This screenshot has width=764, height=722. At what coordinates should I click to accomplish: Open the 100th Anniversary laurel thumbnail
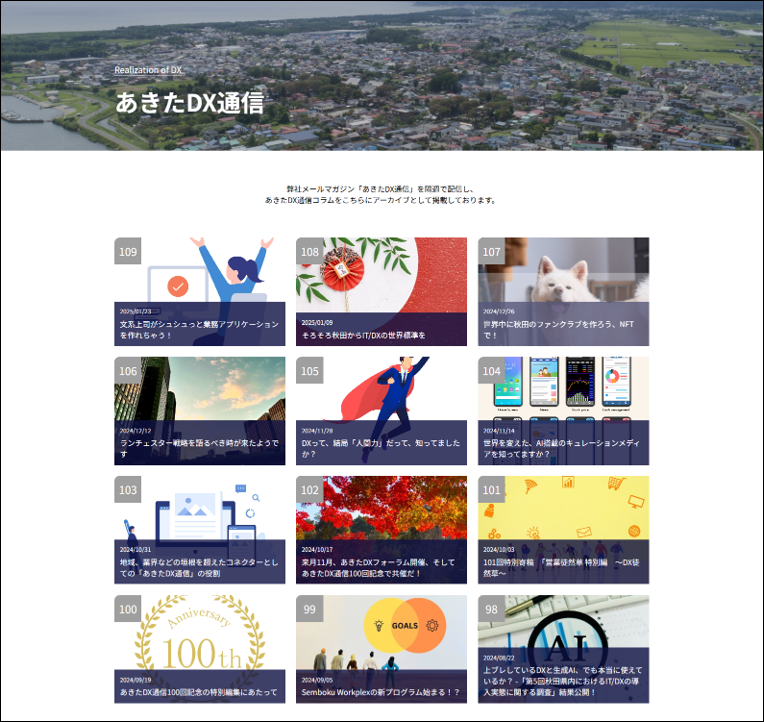pos(200,630)
